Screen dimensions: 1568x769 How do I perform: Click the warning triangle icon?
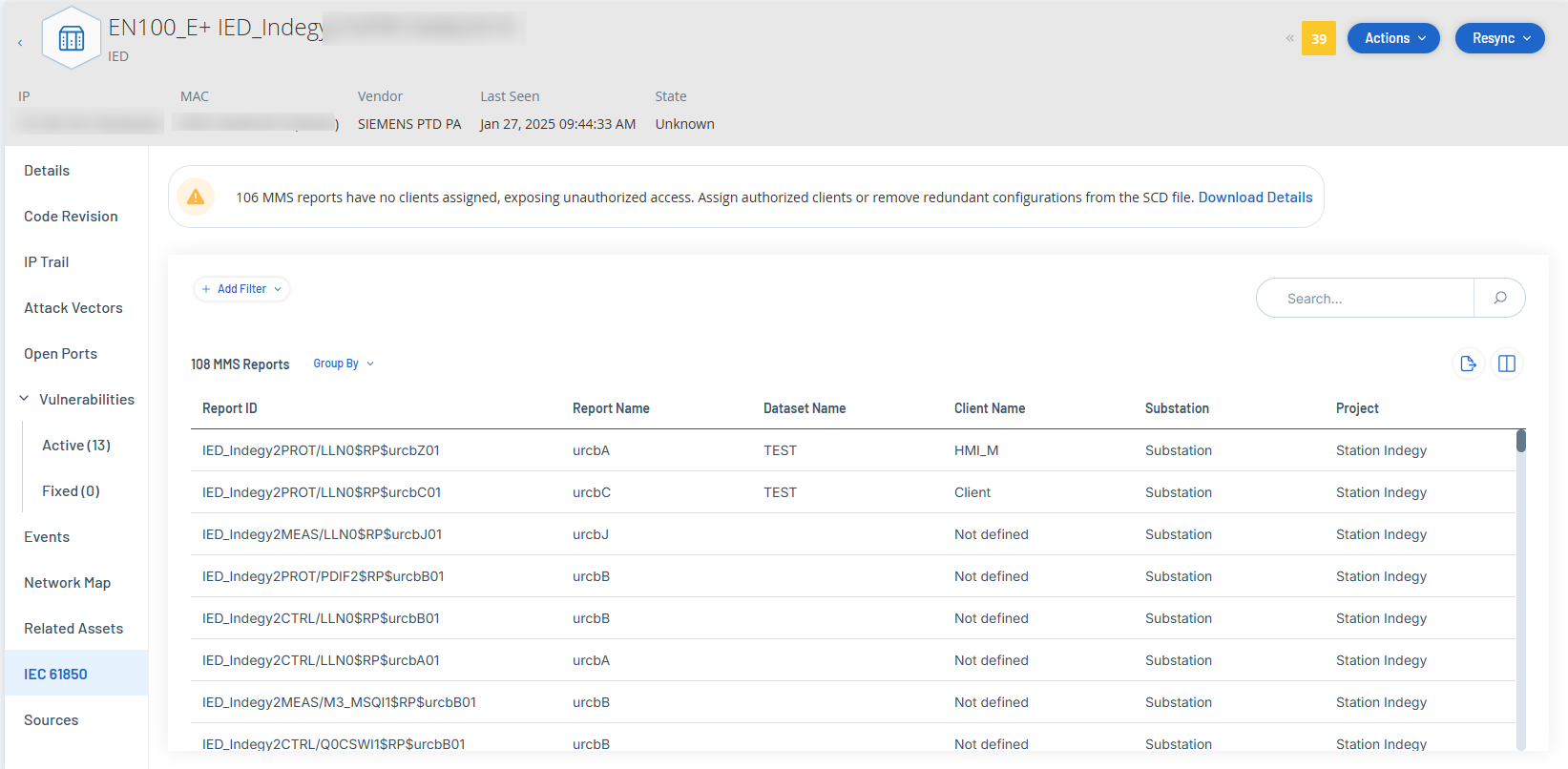click(x=196, y=197)
